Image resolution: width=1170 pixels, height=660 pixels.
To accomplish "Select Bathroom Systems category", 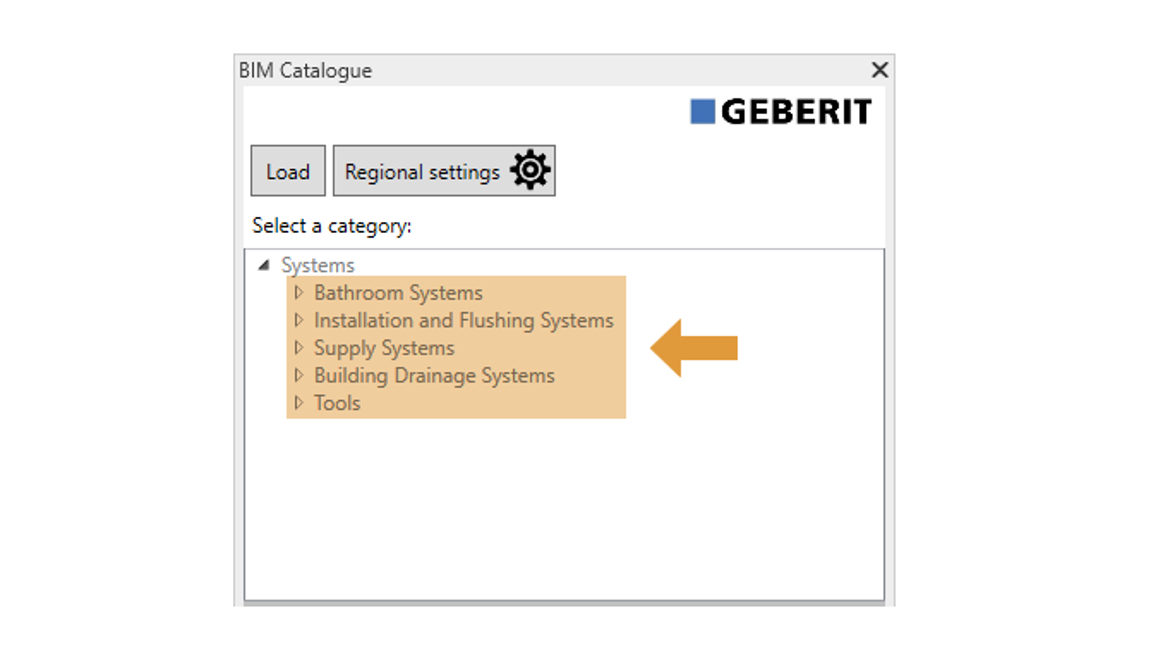I will (x=398, y=293).
